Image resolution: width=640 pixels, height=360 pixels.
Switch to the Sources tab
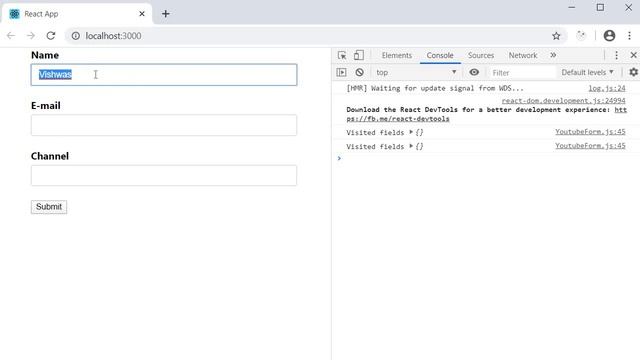pos(481,55)
